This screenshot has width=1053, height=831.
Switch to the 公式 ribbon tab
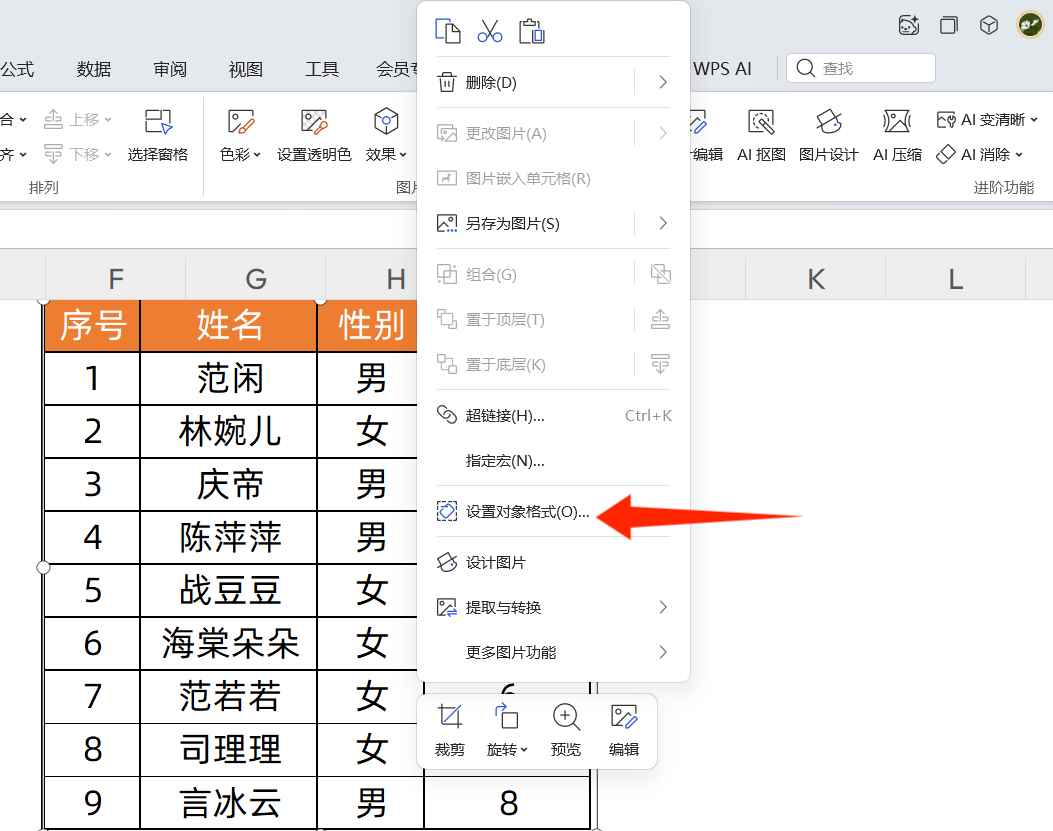coord(17,69)
